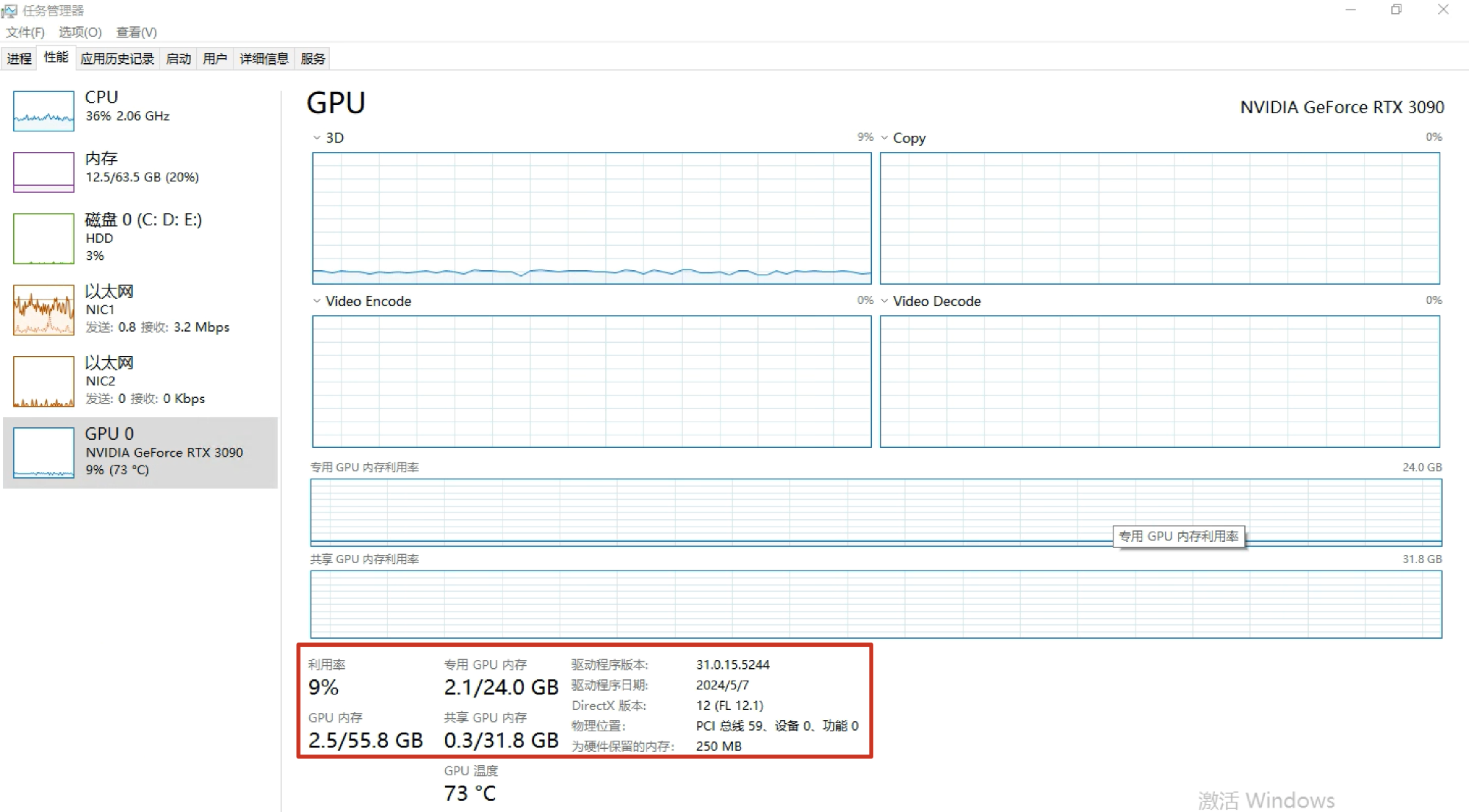Screen dimensions: 1469x812
Task: Open the 查看(V) menu
Action: pos(137,32)
